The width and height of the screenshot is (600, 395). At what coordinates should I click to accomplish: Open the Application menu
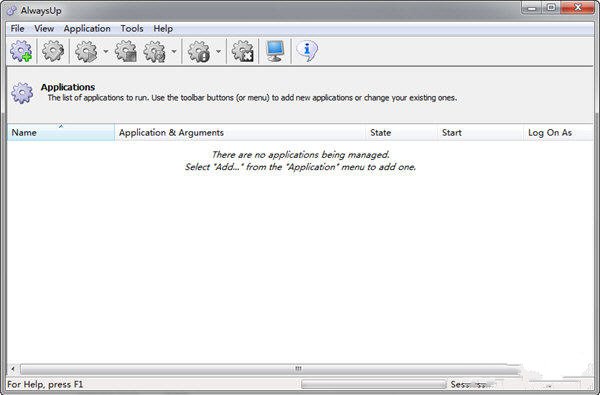87,29
